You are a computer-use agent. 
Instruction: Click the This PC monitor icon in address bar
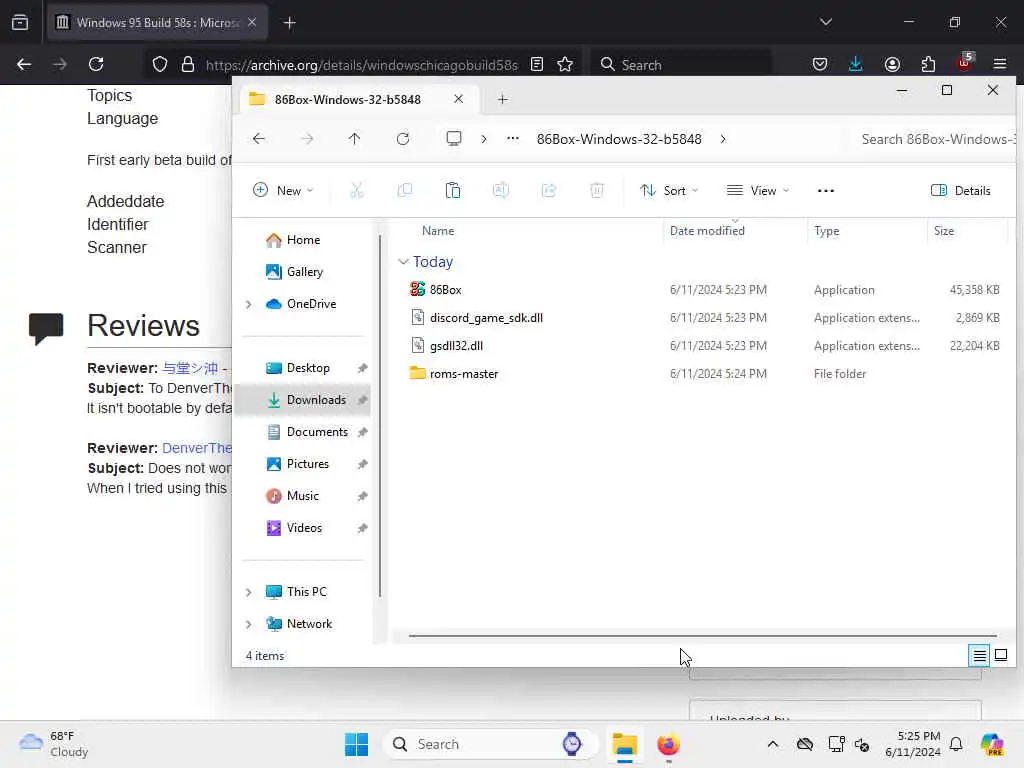[x=453, y=138]
